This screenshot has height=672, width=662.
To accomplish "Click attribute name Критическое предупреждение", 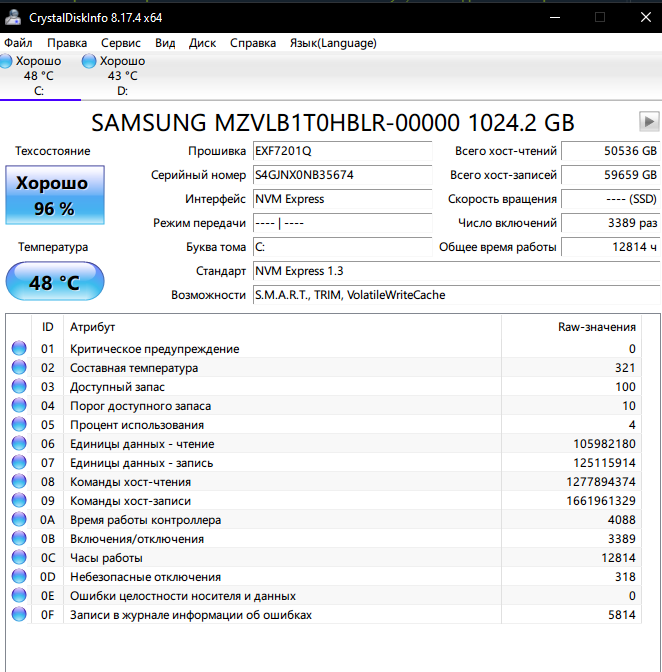I will [x=154, y=349].
